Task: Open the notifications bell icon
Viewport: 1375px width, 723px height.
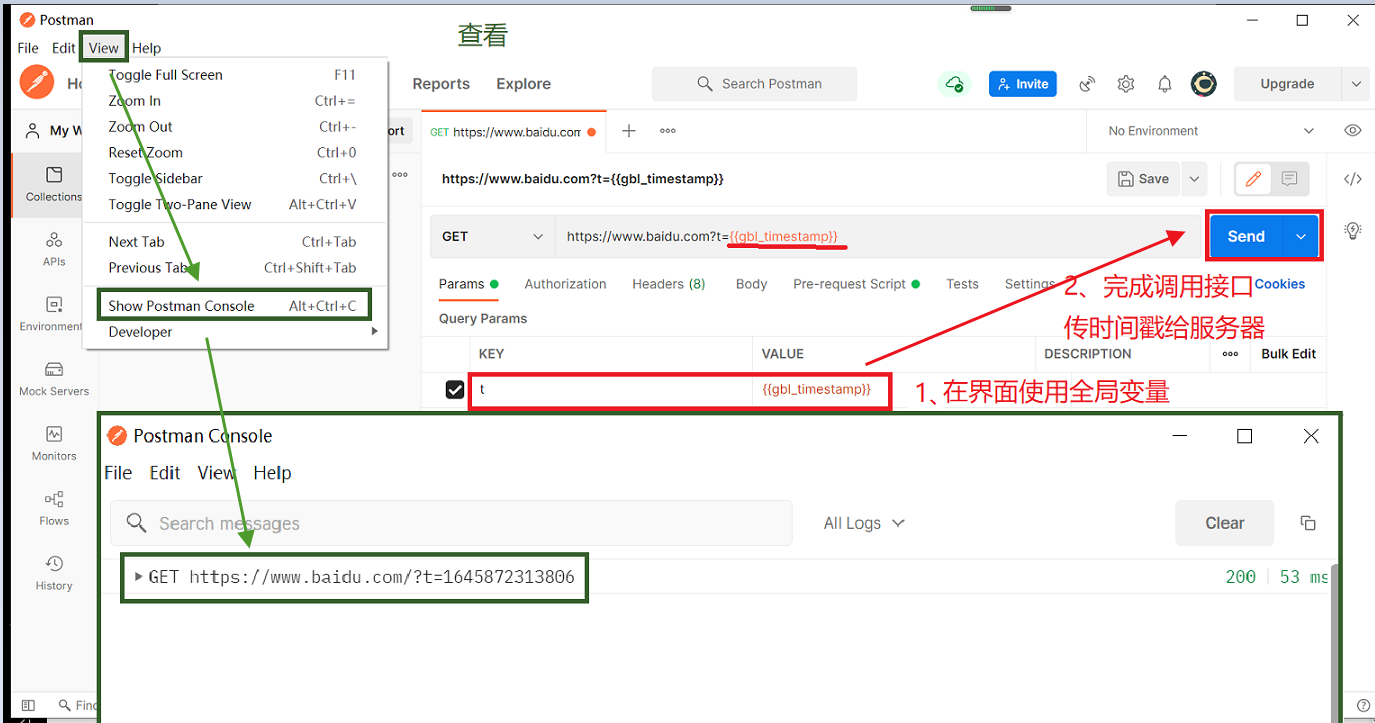Action: tap(1164, 84)
